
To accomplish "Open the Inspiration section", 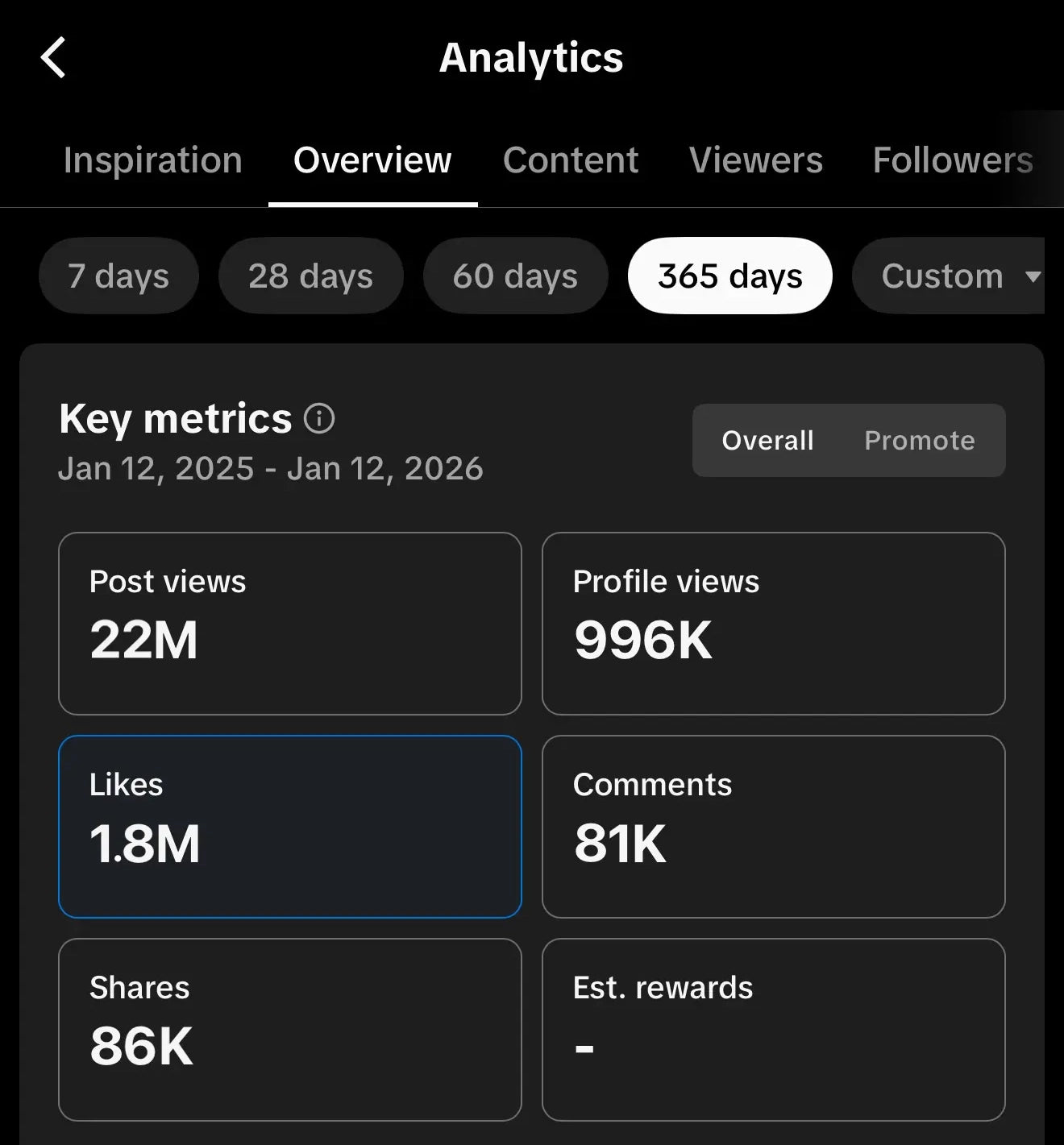I will point(152,160).
